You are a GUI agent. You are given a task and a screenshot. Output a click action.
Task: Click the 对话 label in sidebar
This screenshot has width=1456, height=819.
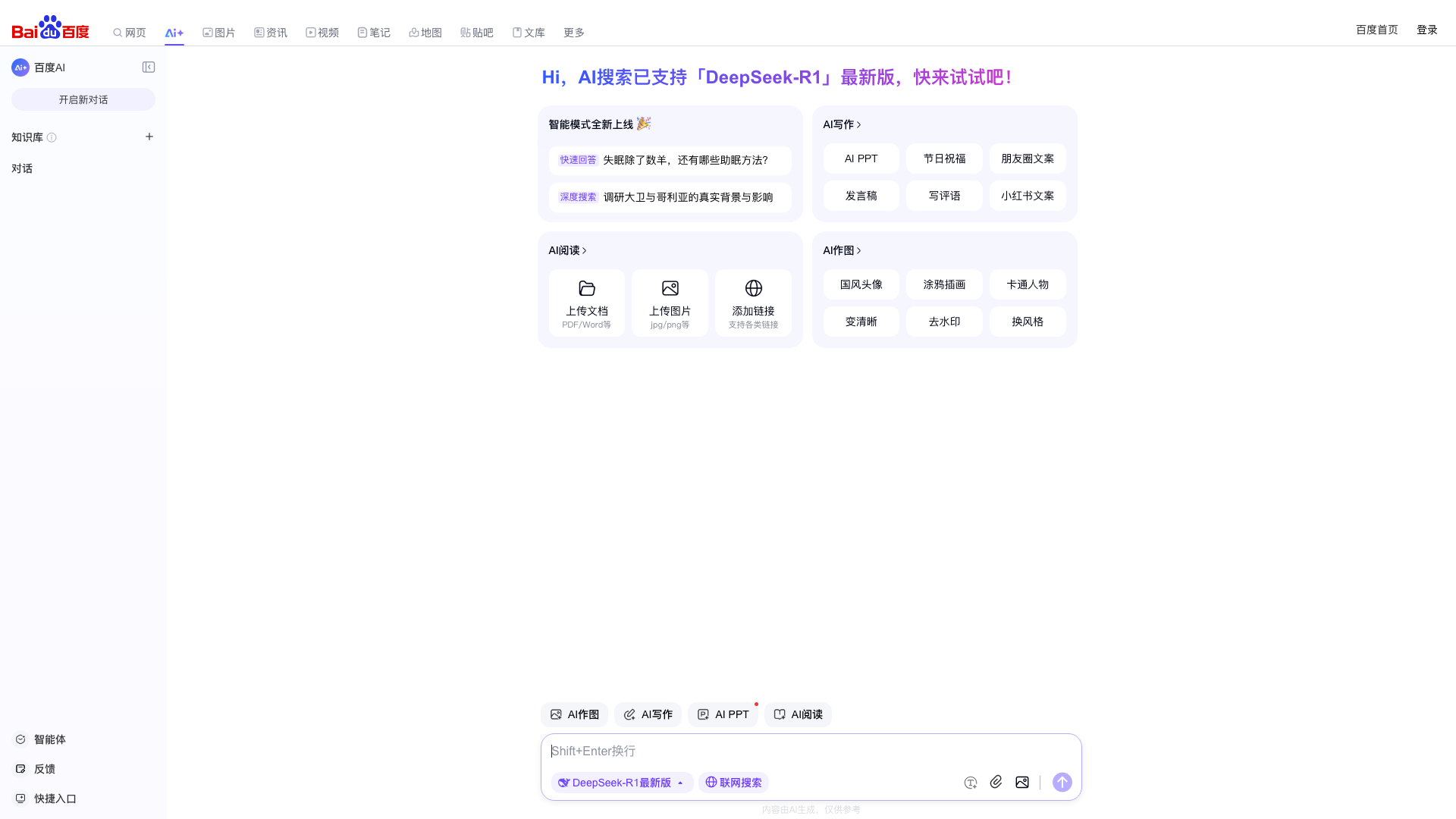tap(22, 168)
